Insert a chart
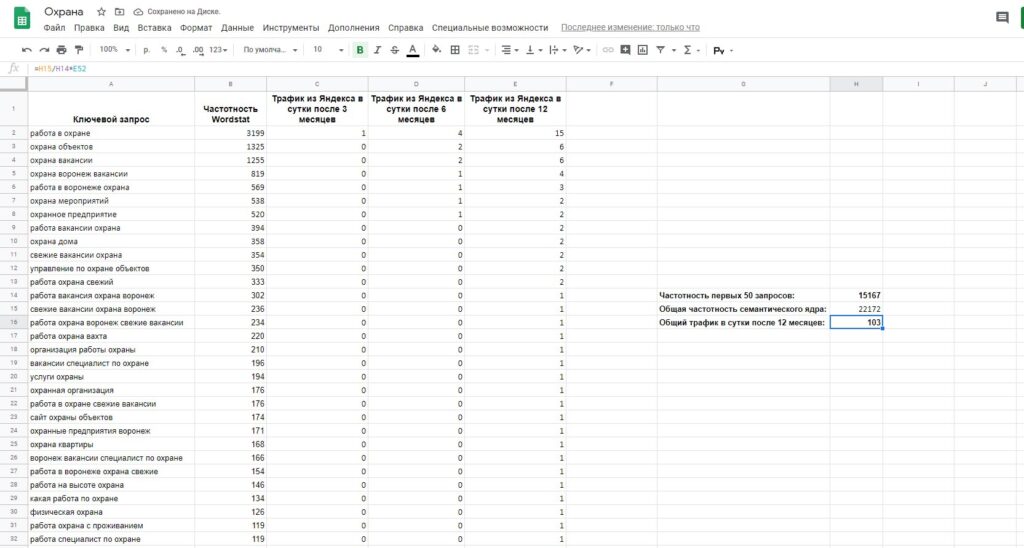 (642, 49)
